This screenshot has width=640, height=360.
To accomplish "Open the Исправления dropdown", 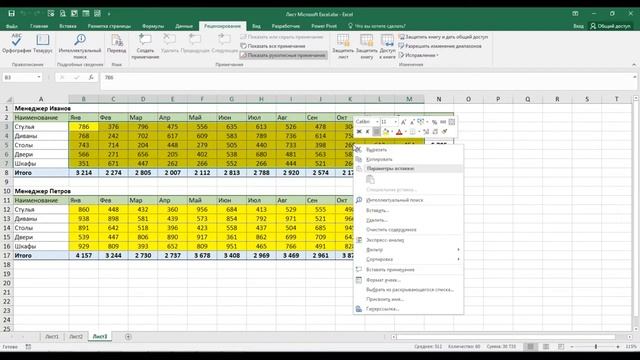I will 418,55.
